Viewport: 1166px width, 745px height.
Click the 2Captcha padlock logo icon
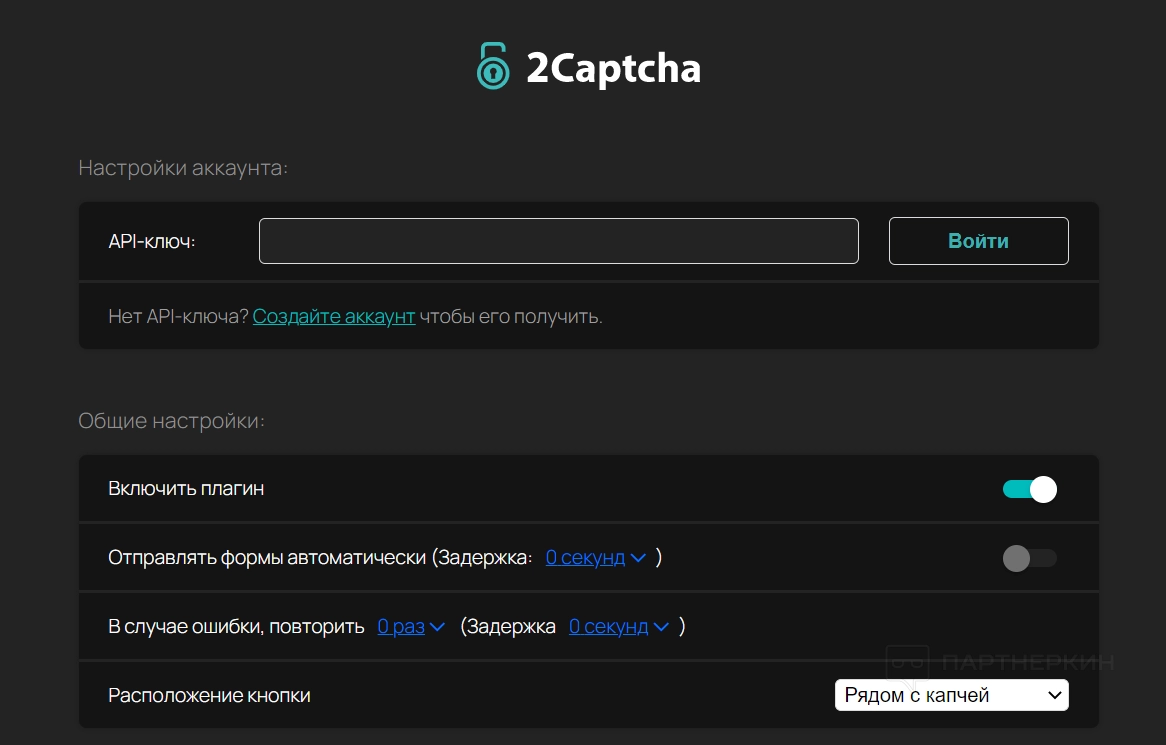(493, 66)
